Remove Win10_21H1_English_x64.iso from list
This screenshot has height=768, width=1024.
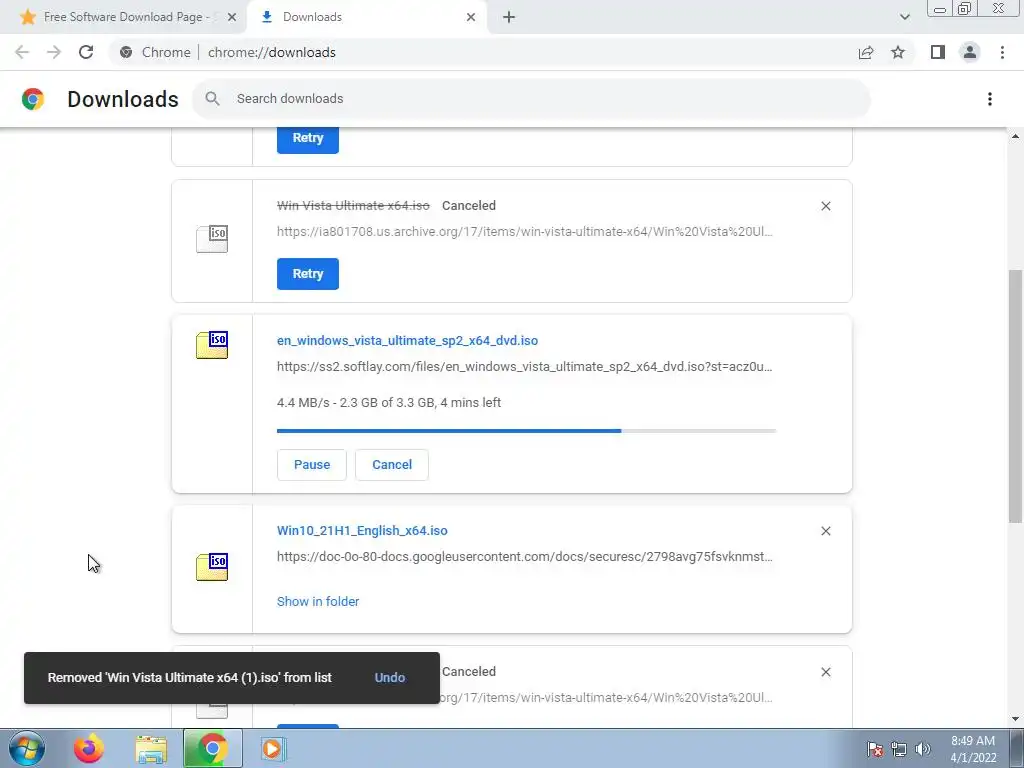tap(825, 531)
